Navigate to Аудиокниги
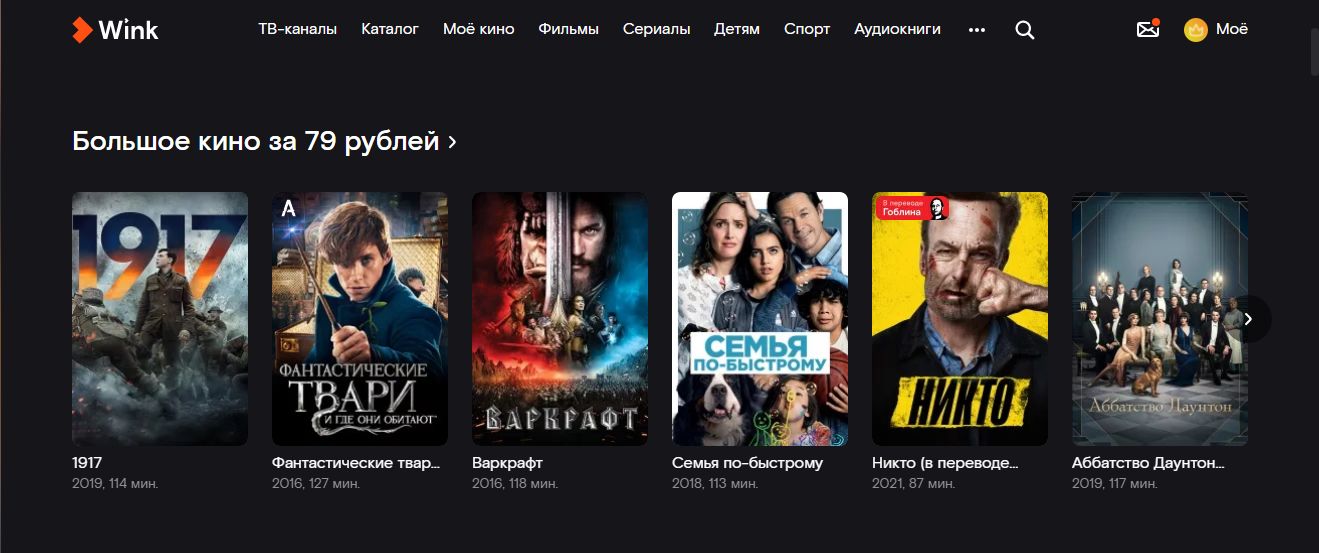The width and height of the screenshot is (1319, 553). tap(897, 29)
